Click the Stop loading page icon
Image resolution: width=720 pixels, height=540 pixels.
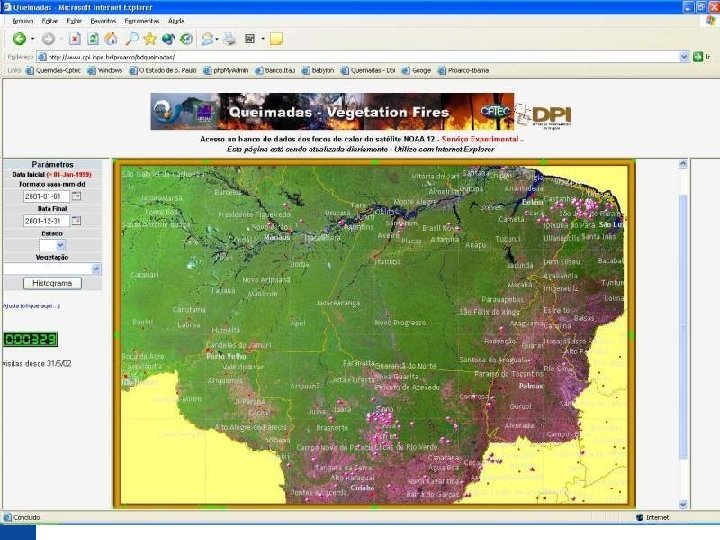(x=75, y=39)
